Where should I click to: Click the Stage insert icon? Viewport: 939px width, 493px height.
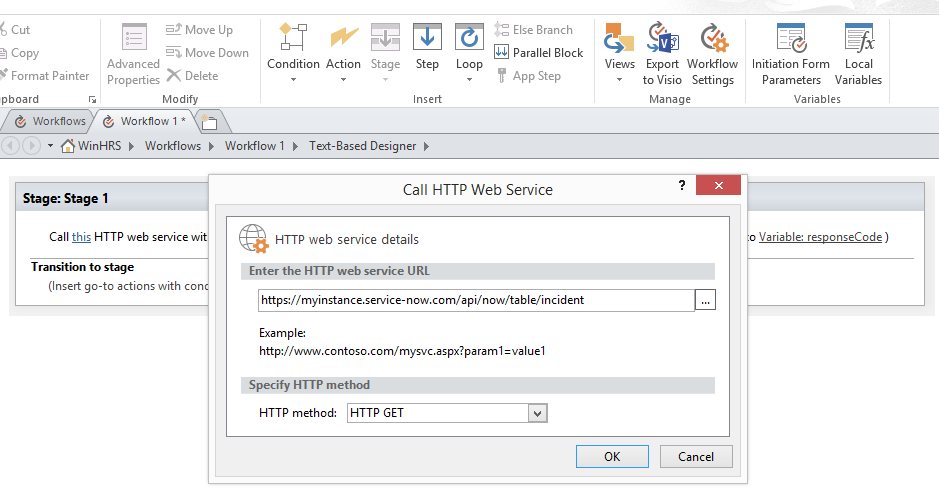[x=385, y=38]
